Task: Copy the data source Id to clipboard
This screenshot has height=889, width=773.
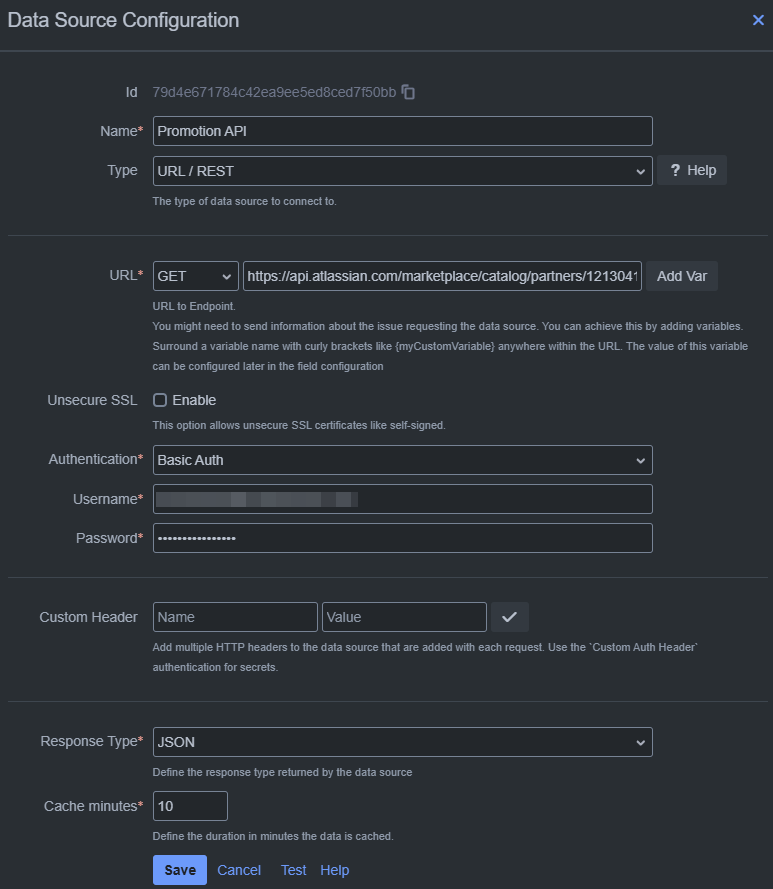Action: tap(408, 92)
